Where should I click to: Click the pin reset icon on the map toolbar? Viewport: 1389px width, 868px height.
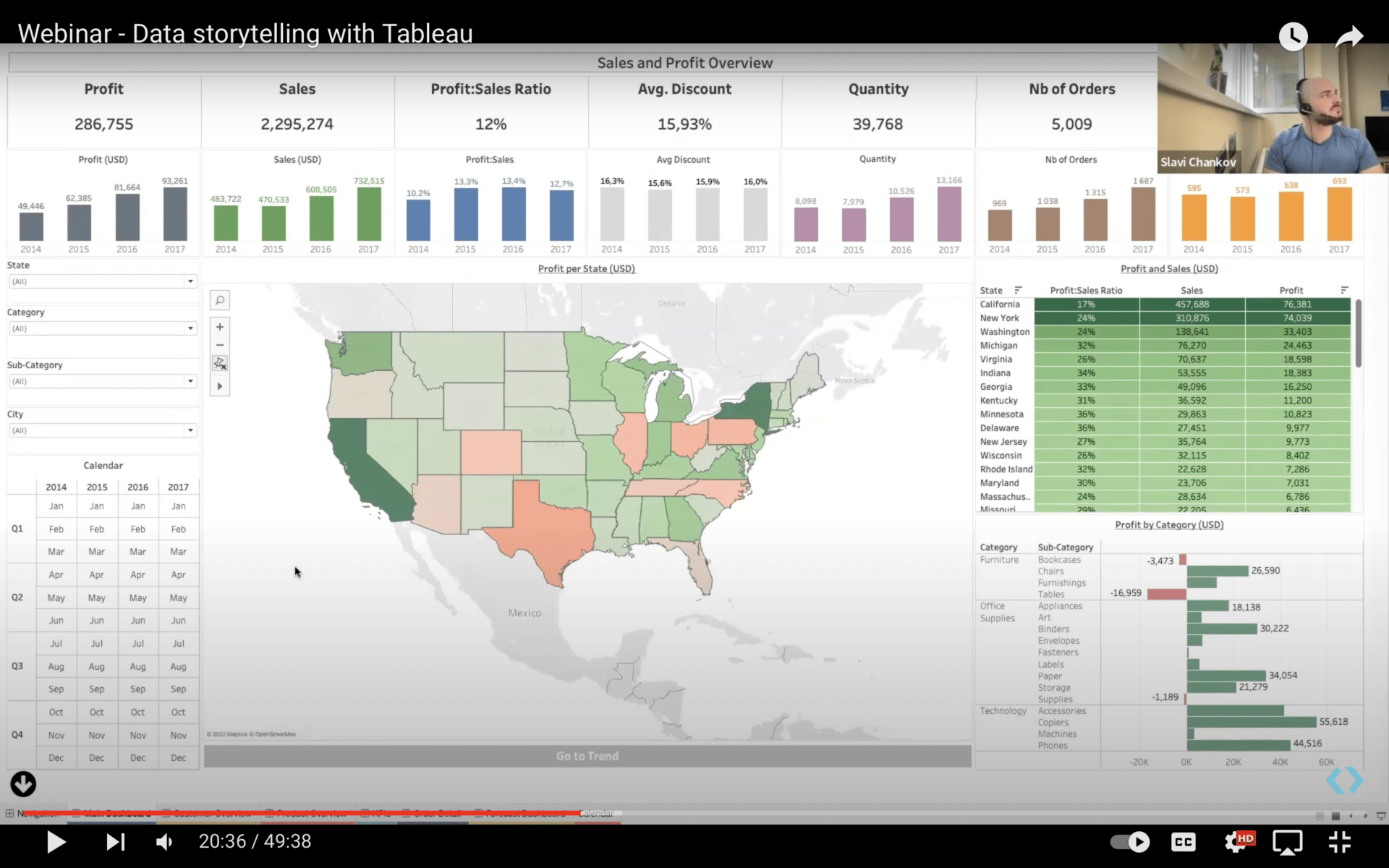coord(220,363)
